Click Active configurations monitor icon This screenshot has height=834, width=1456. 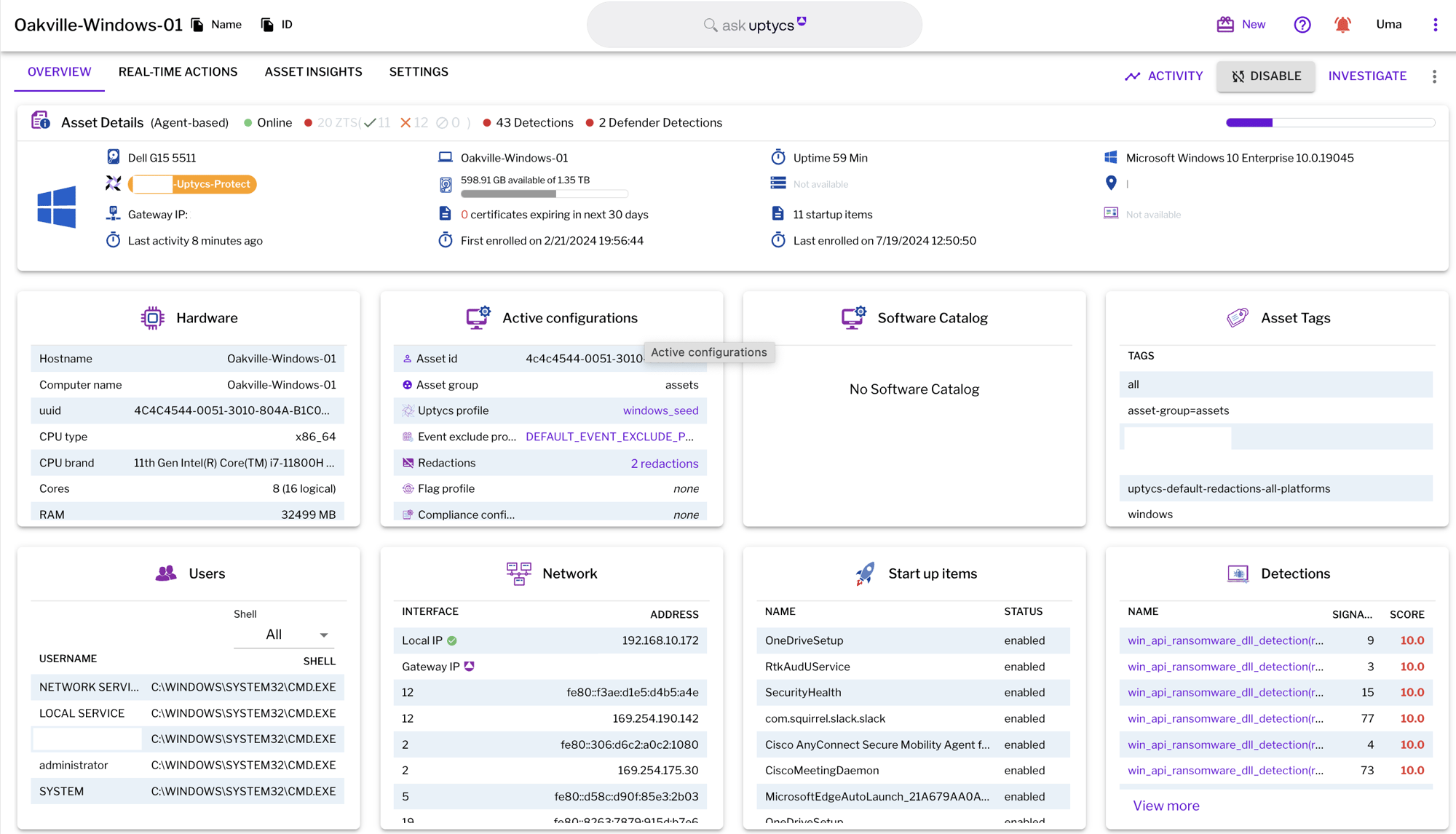(478, 318)
